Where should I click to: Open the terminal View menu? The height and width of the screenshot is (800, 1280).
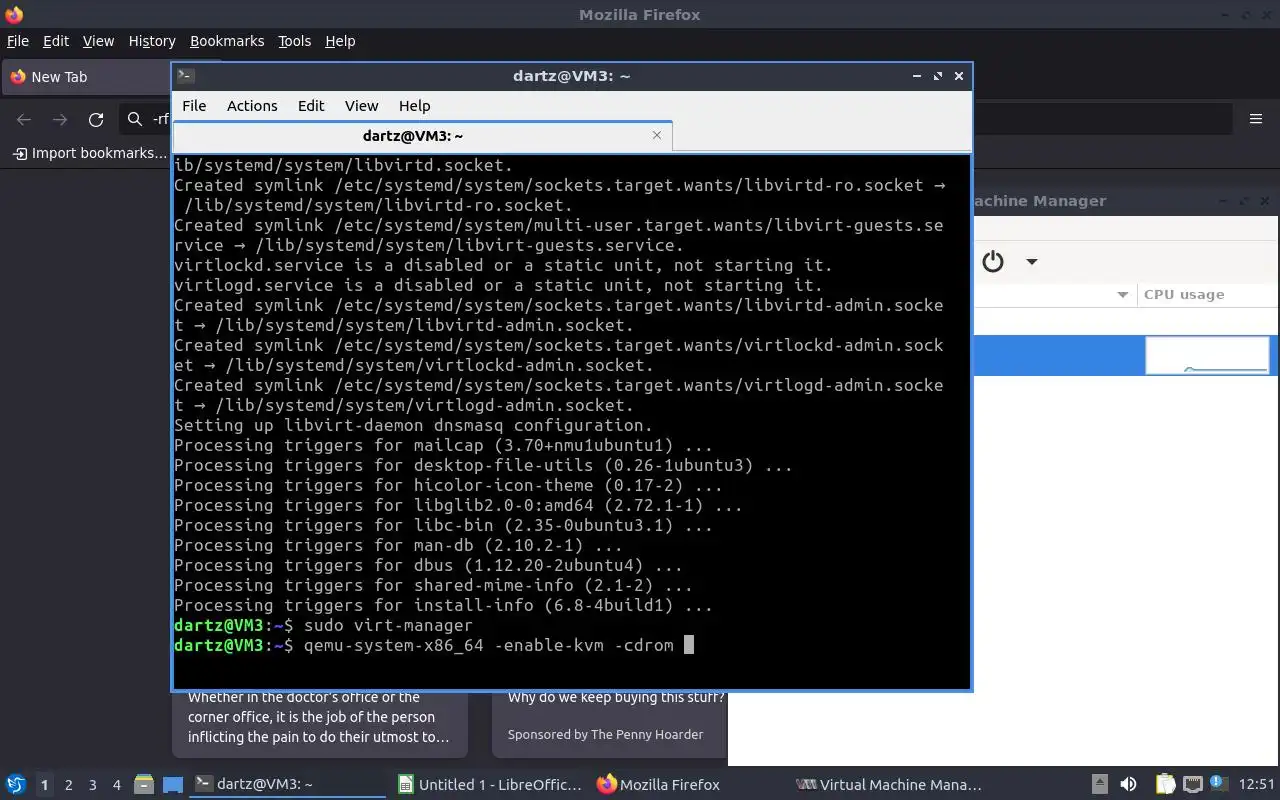click(x=361, y=105)
